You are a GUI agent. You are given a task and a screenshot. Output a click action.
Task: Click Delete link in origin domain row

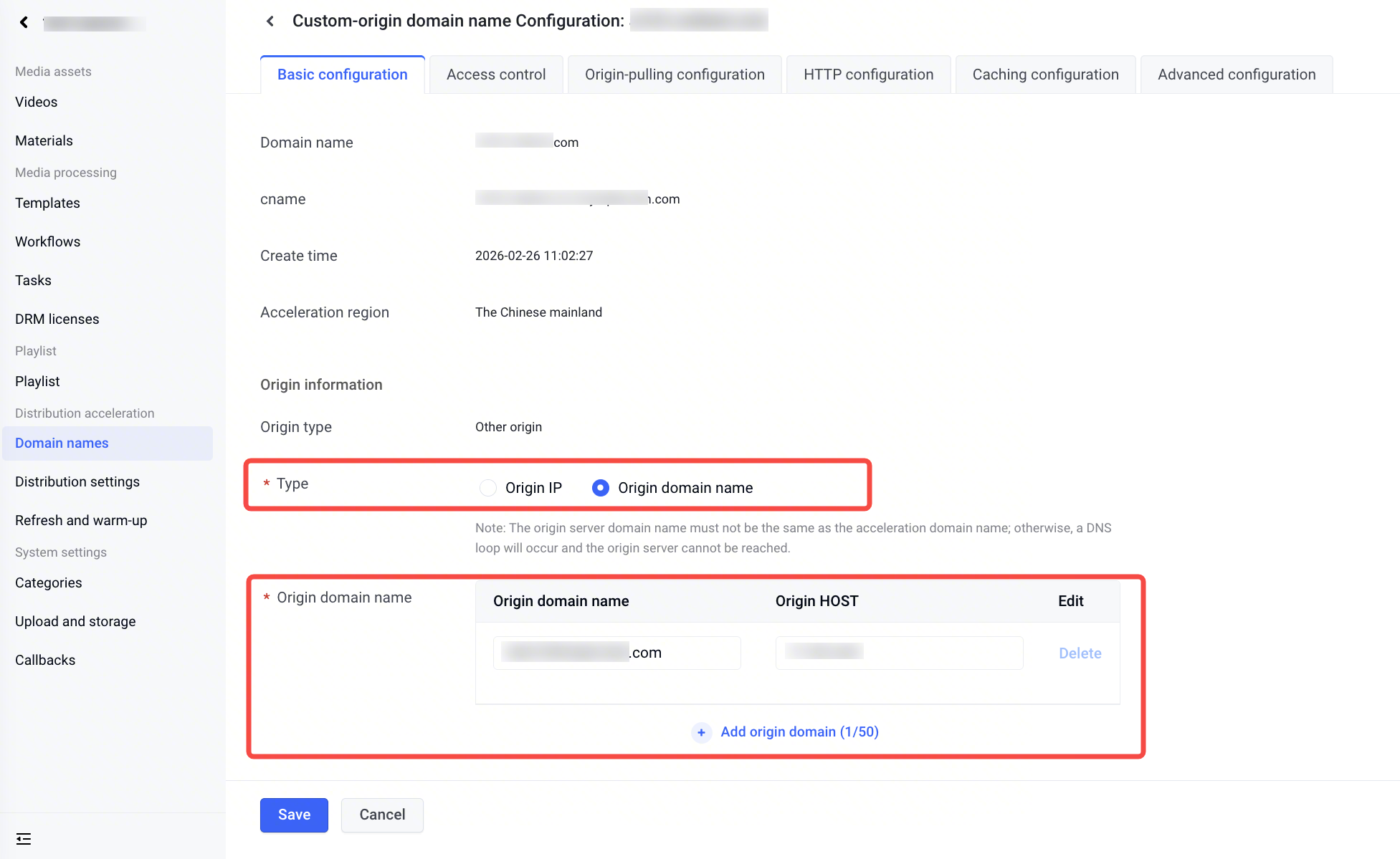point(1080,653)
